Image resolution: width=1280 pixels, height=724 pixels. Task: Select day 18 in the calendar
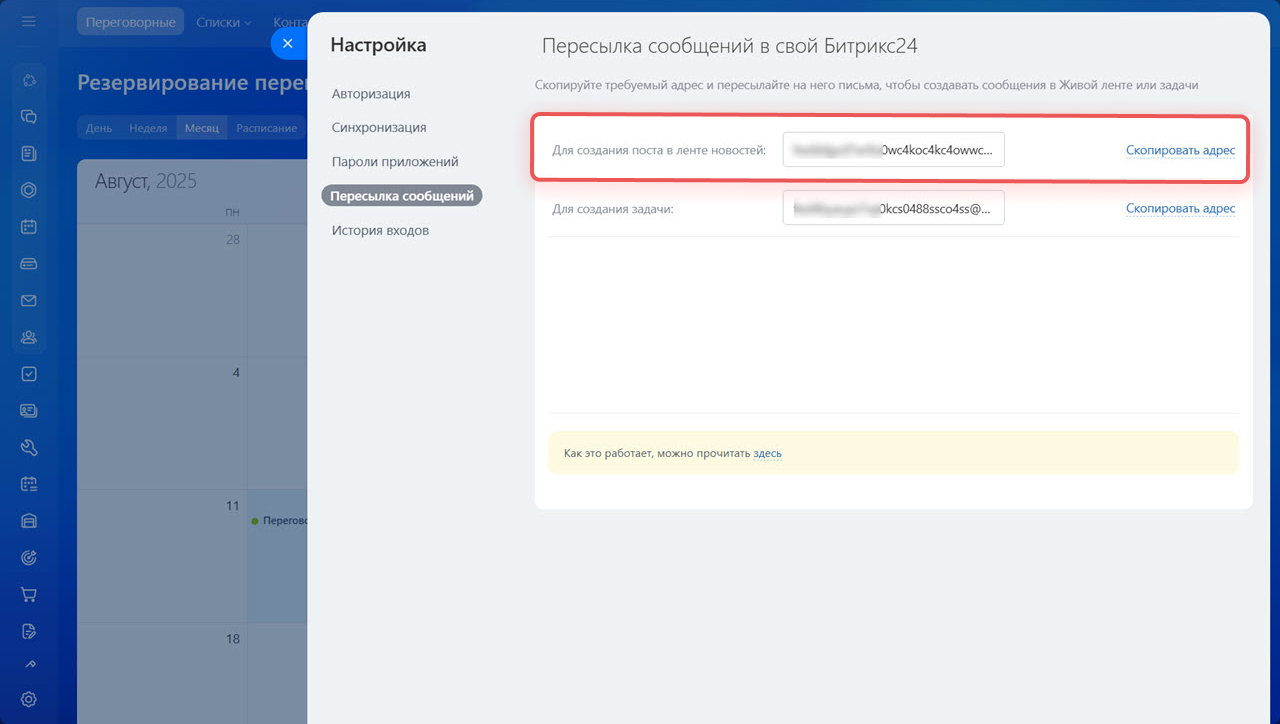coord(232,638)
